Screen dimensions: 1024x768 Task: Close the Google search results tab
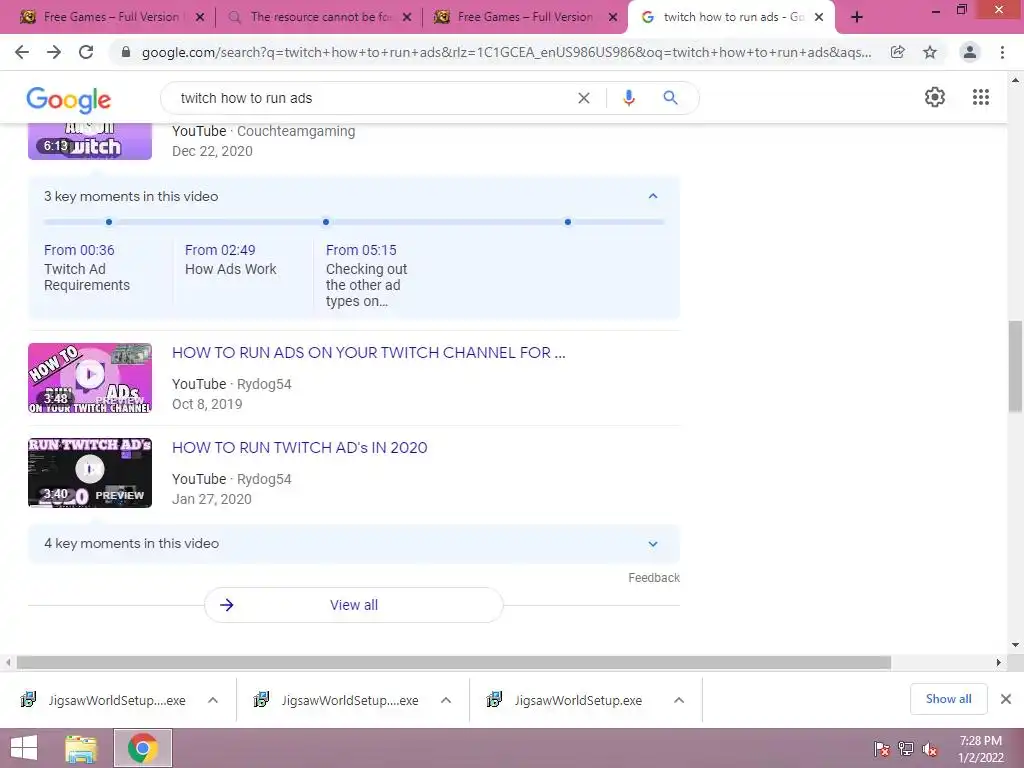[x=819, y=18]
